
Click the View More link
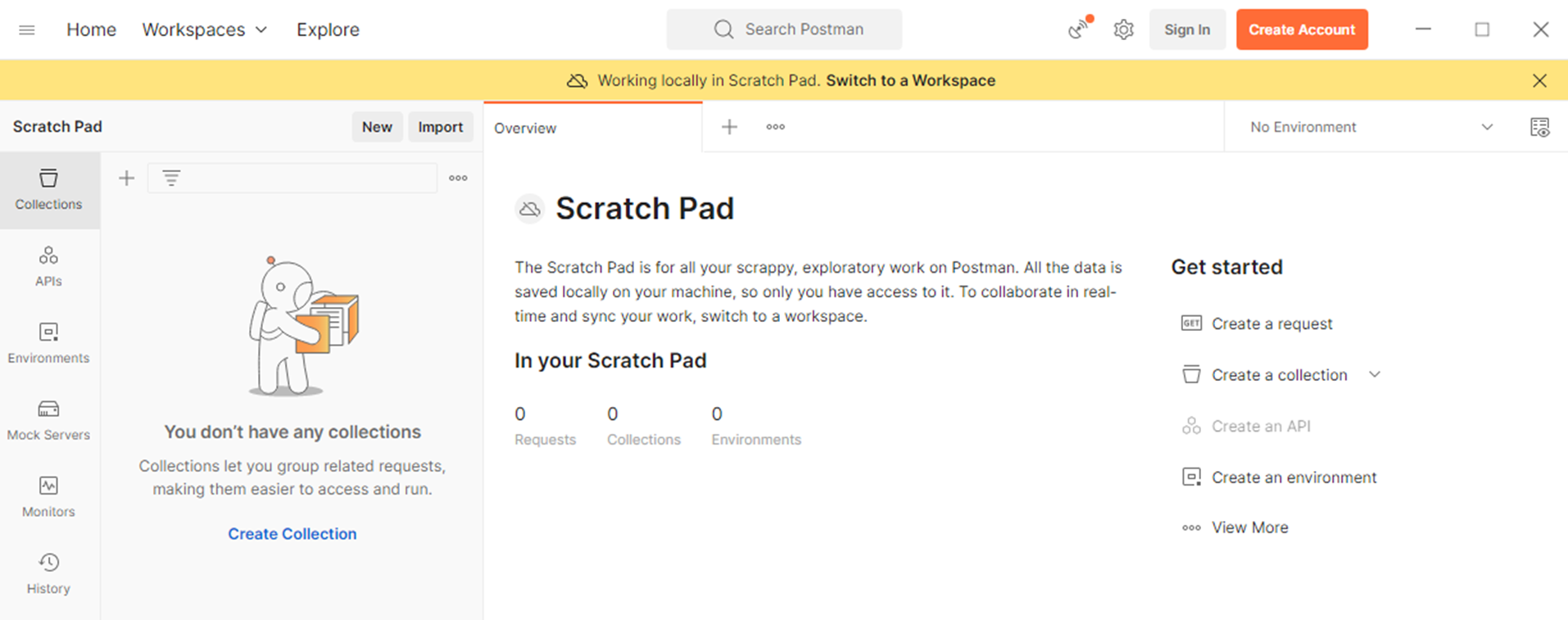coord(1249,527)
